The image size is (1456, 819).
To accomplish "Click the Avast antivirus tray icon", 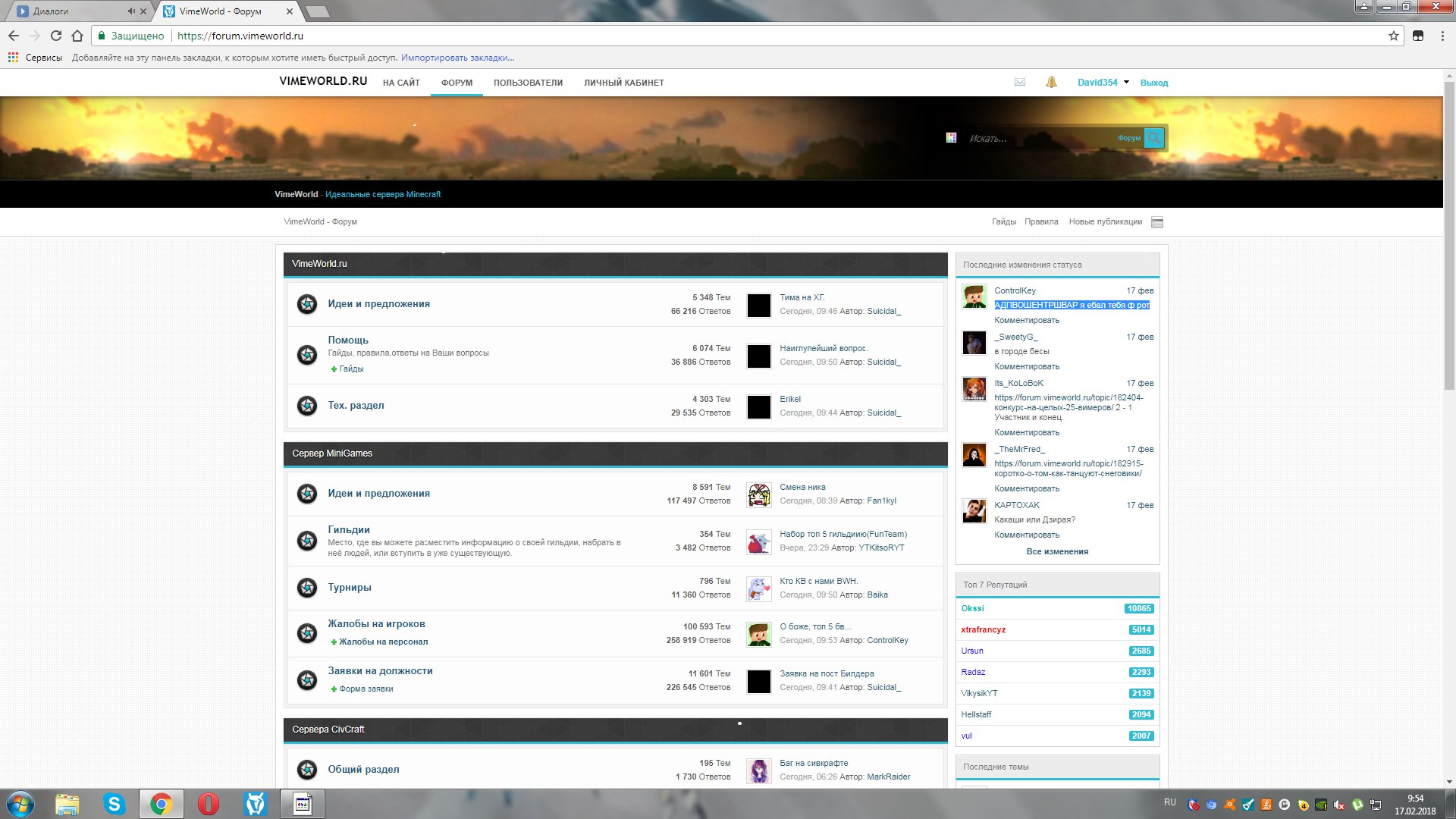I will 1230,805.
